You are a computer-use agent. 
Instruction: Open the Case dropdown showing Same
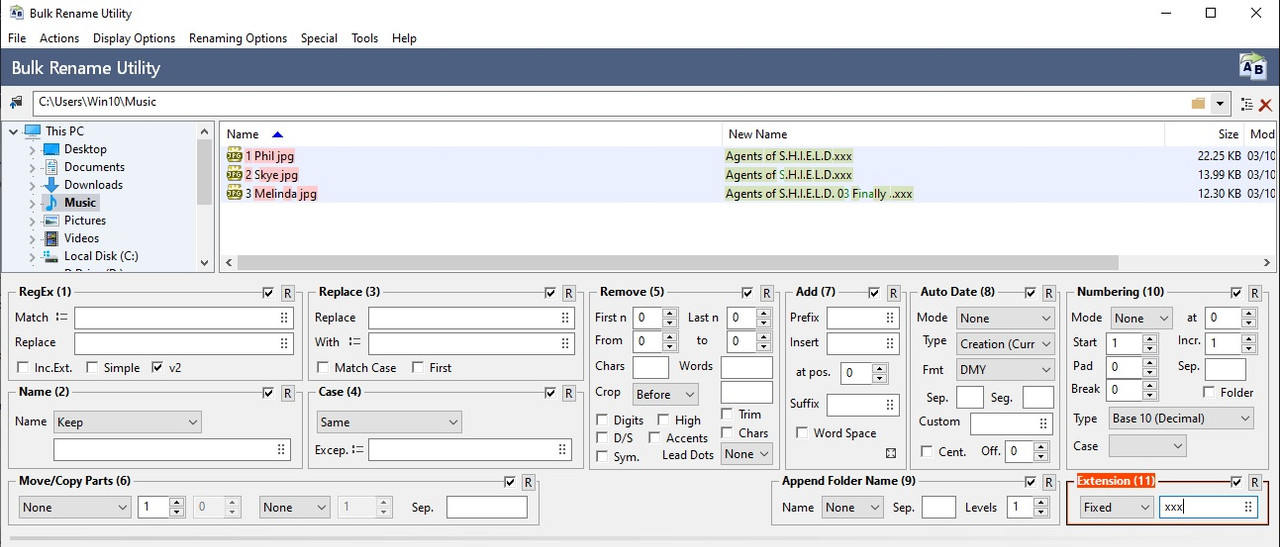pyautogui.click(x=388, y=422)
